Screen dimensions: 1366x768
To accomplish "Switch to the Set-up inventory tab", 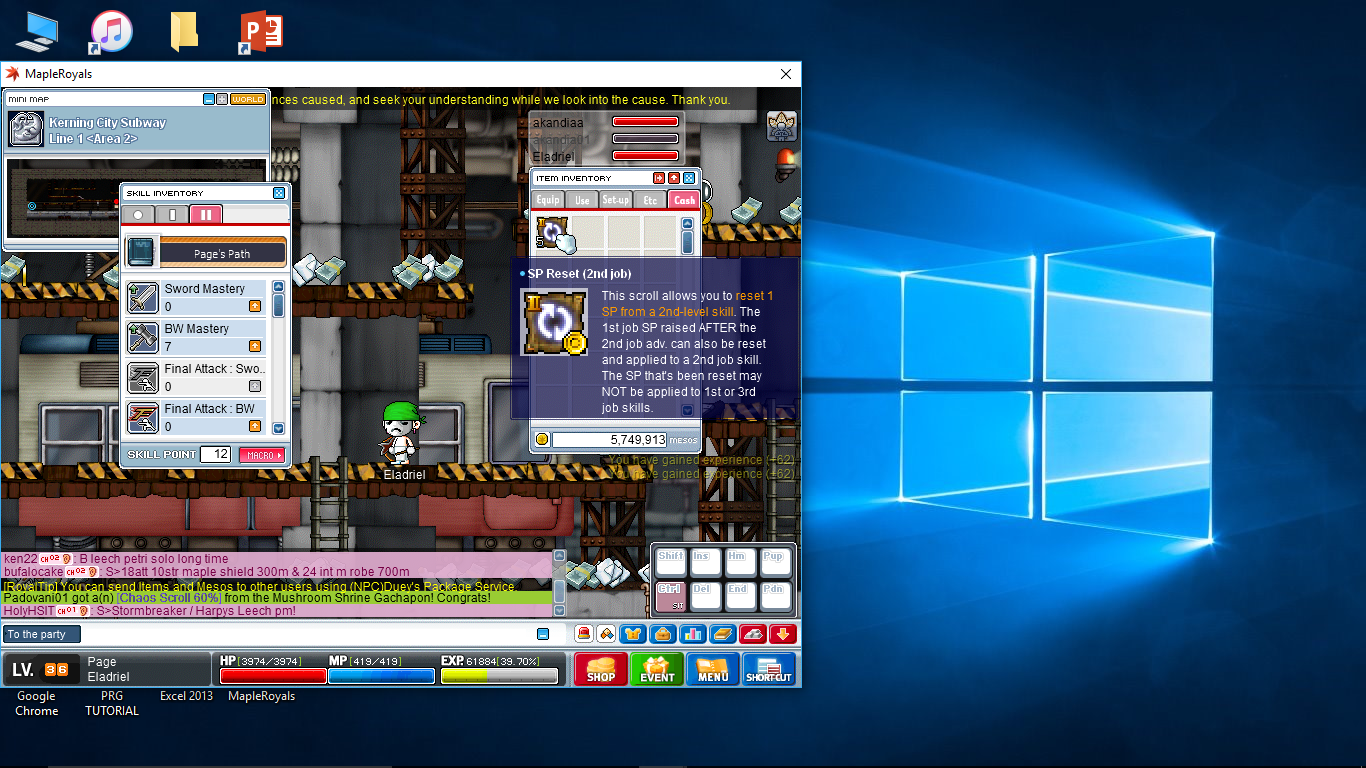I will pos(616,200).
